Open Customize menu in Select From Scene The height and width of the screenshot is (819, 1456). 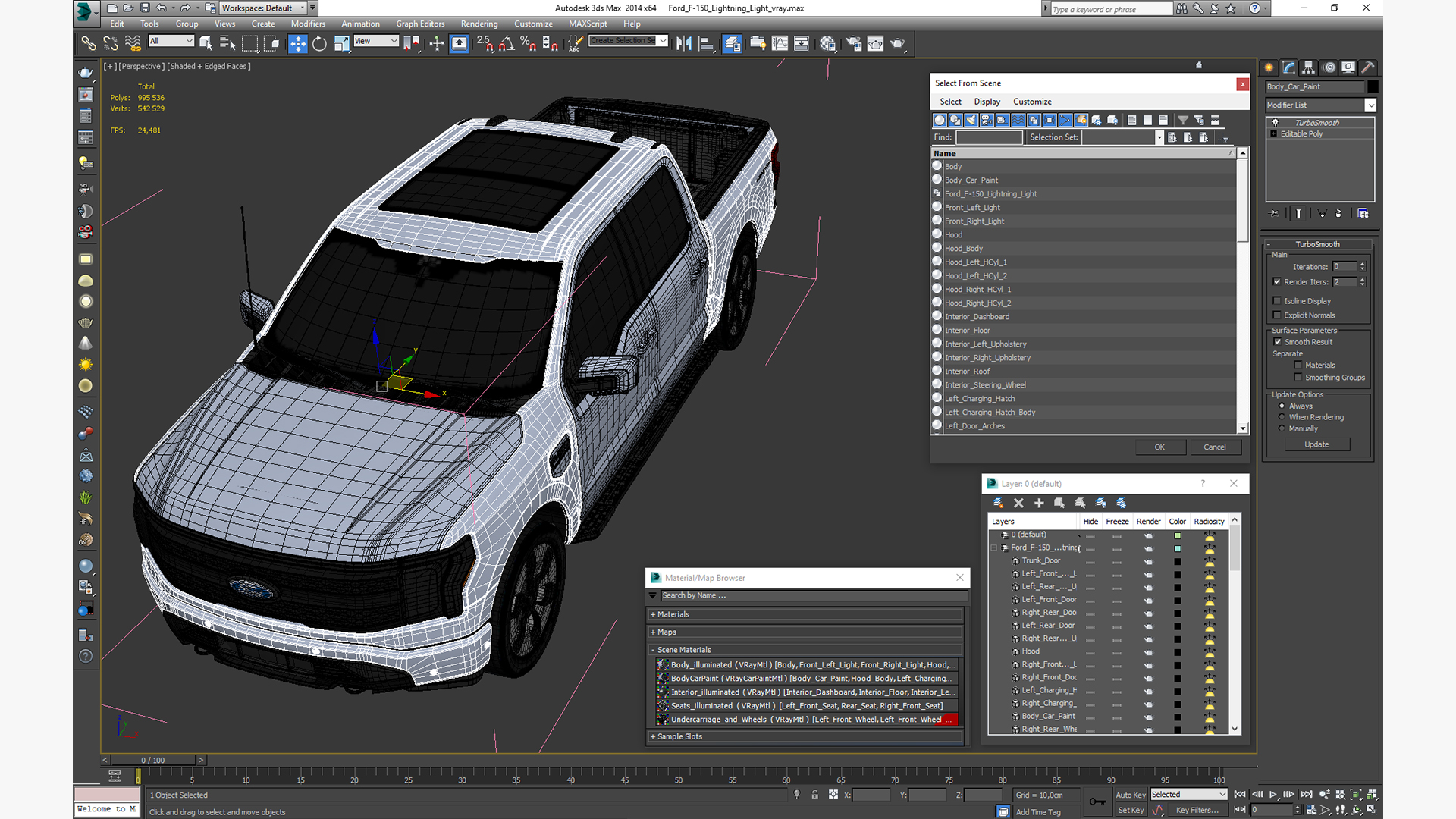pyautogui.click(x=1032, y=102)
